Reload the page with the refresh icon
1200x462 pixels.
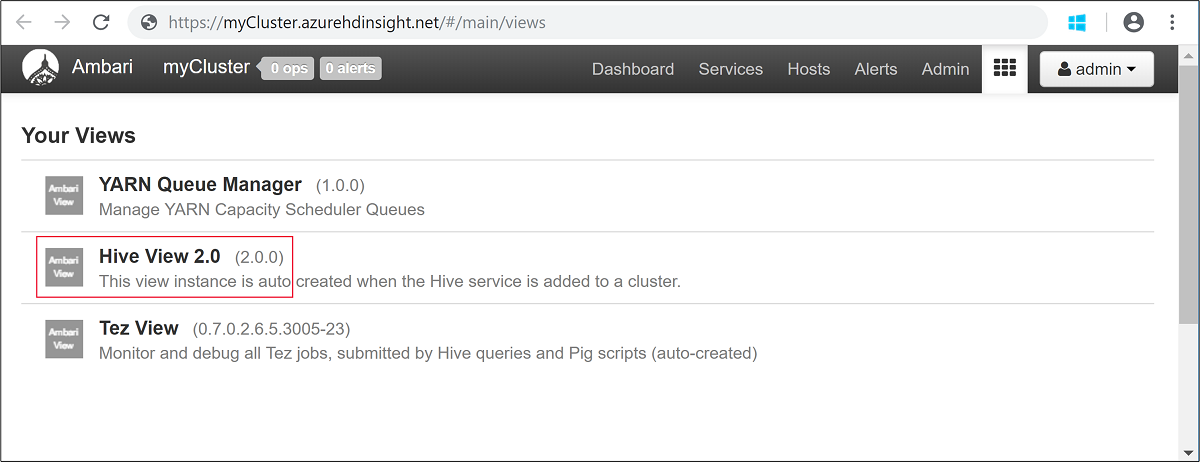coord(100,22)
